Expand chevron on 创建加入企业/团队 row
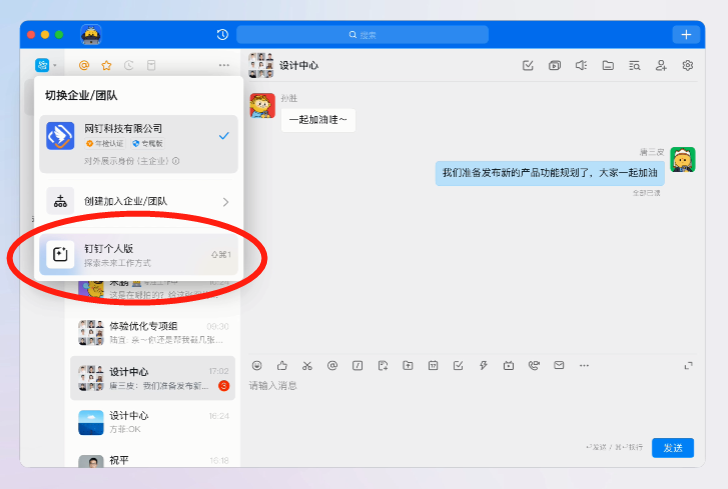The width and height of the screenshot is (728, 489). click(x=226, y=202)
